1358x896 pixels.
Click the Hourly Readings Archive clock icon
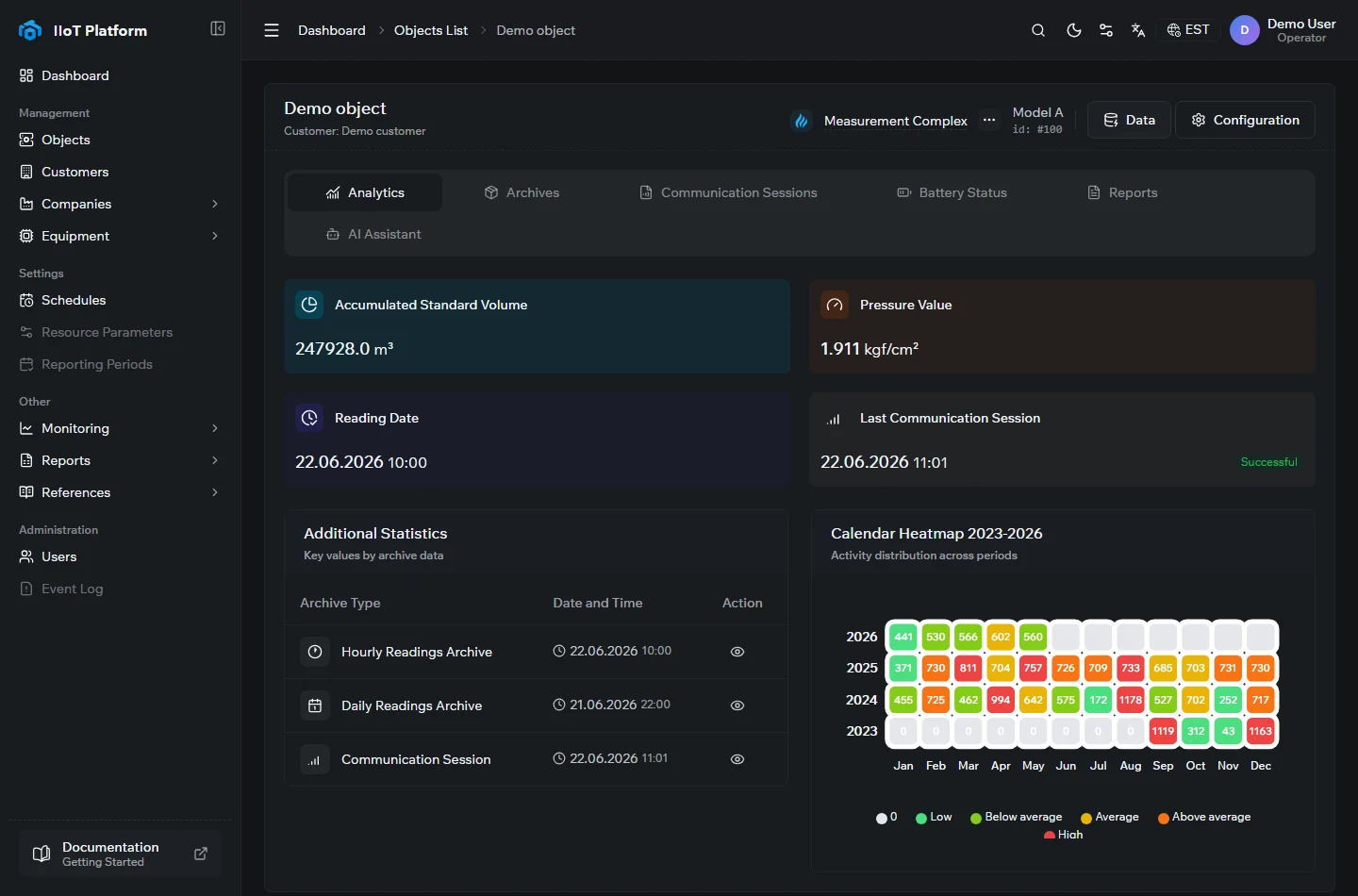point(315,652)
